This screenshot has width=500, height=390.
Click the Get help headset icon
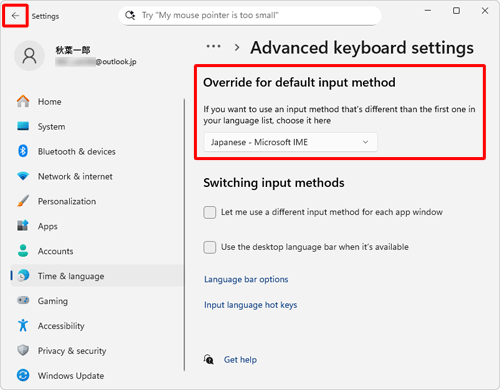(x=209, y=359)
